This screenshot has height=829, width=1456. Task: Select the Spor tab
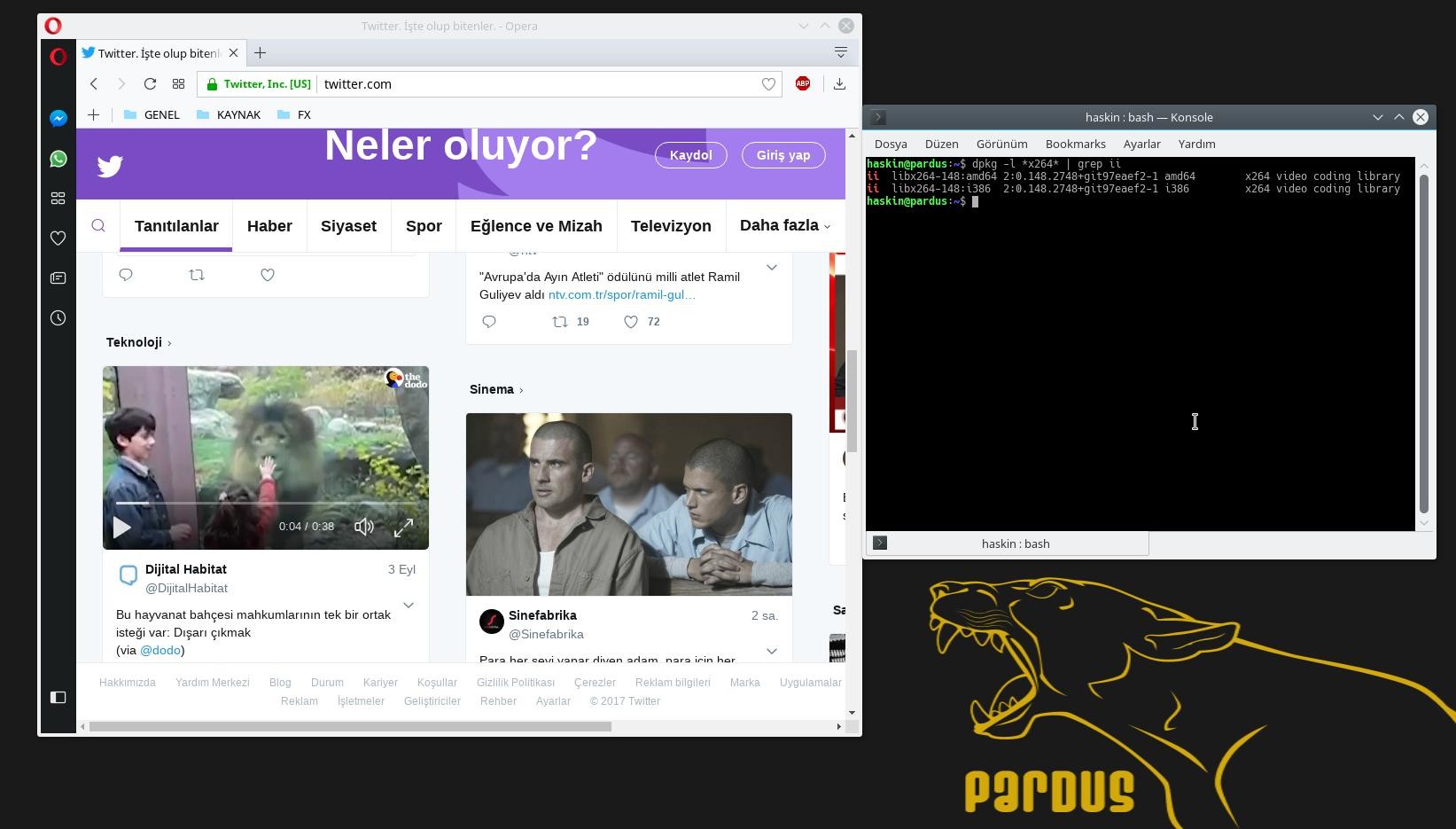pos(424,226)
